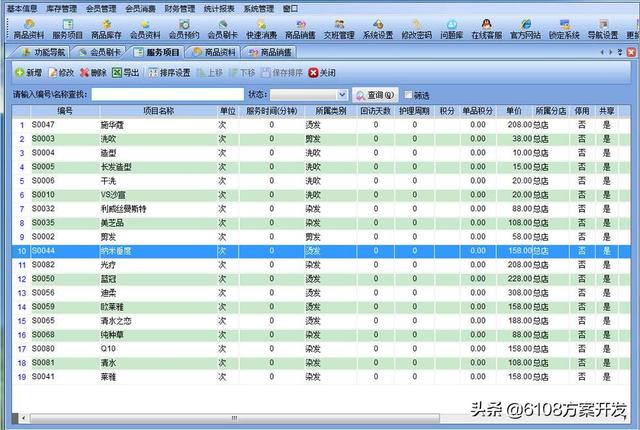Click 修改 to edit selected item
This screenshot has width=640, height=430.
point(61,73)
